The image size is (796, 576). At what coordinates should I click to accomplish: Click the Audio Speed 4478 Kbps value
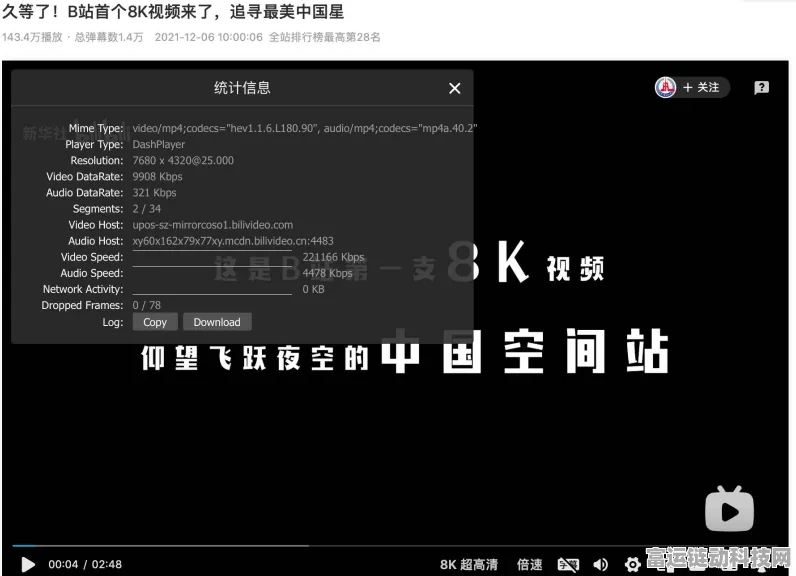pyautogui.click(x=327, y=273)
